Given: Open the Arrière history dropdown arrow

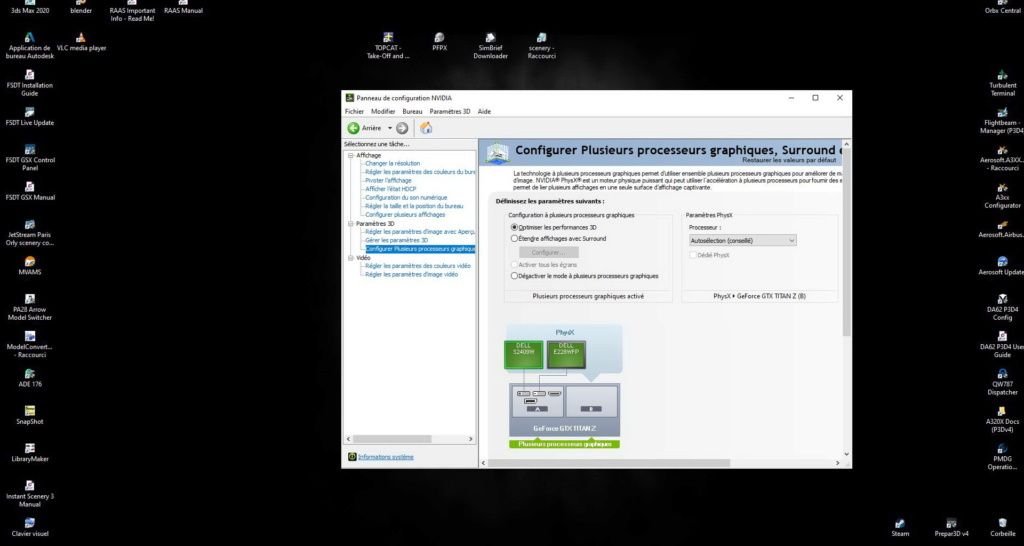Looking at the screenshot, I should pos(390,128).
